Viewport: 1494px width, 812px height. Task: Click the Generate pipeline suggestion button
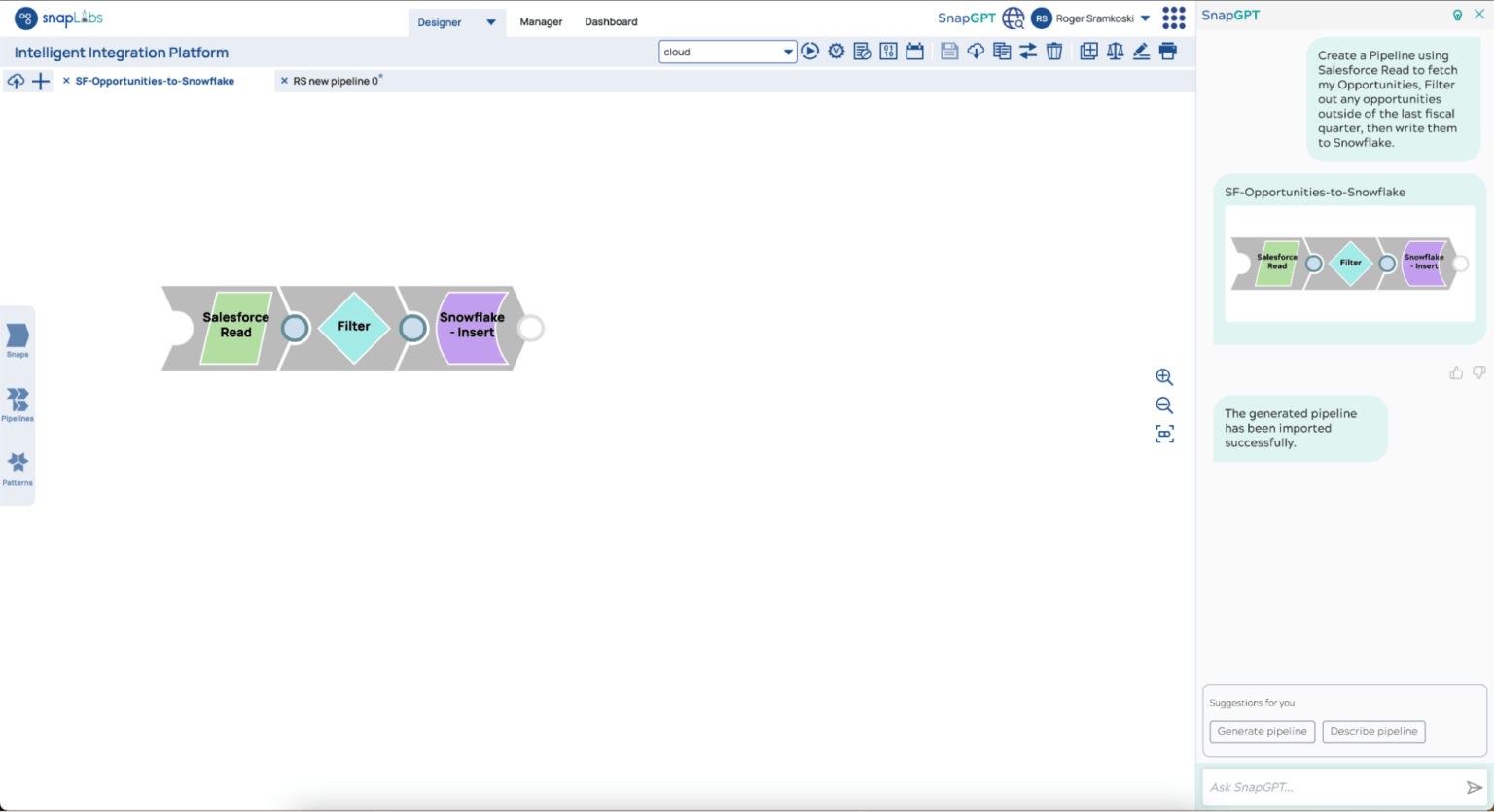point(1262,731)
